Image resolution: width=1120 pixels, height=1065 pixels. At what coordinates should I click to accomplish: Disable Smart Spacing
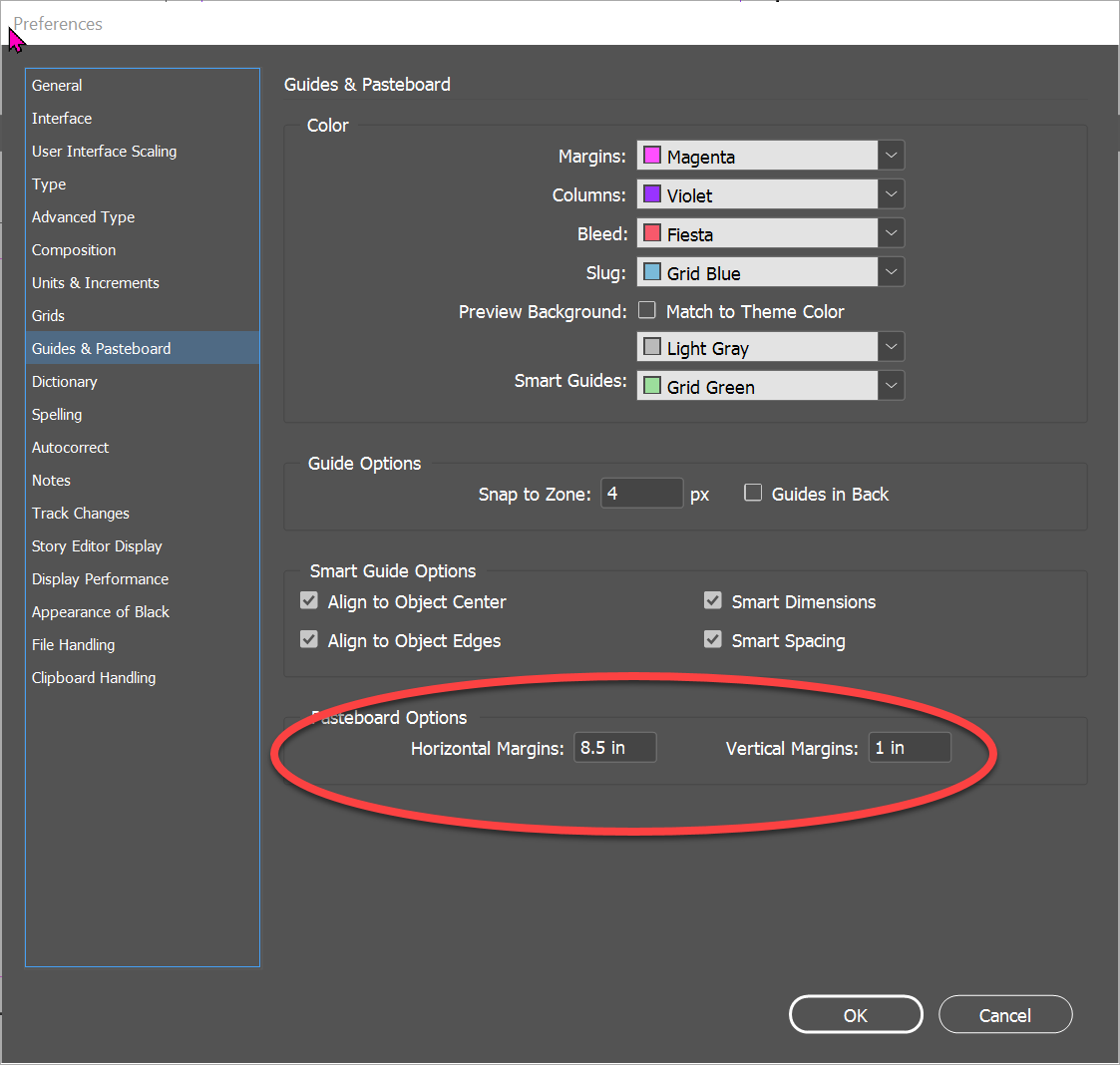(713, 639)
